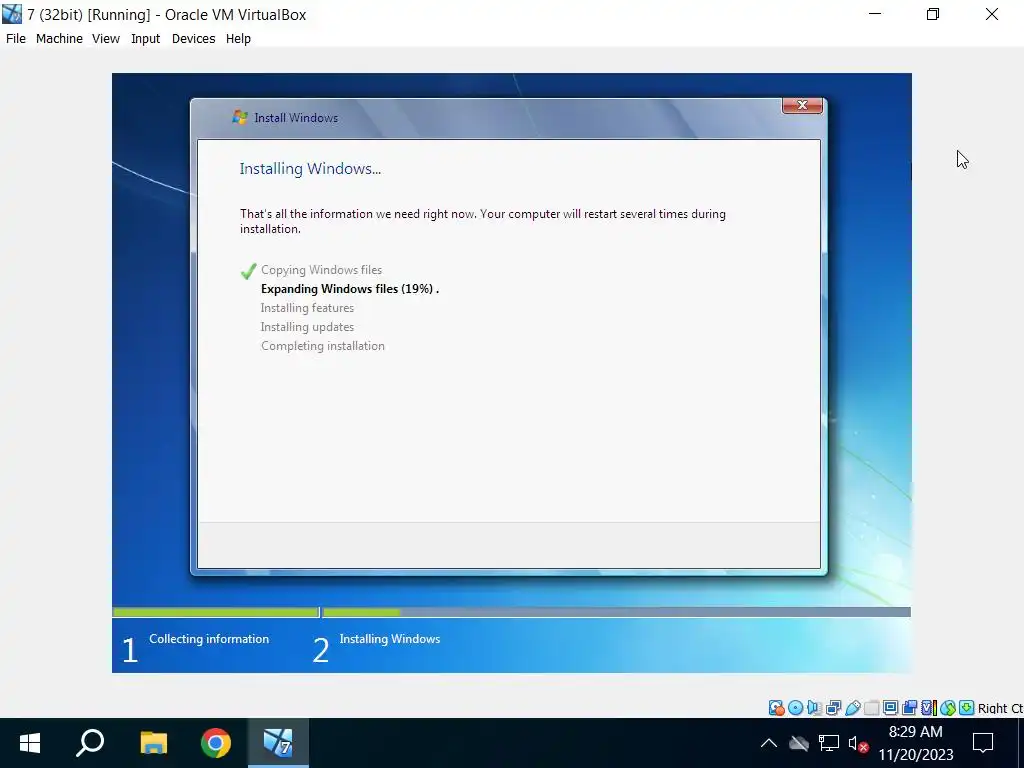Click step 2 Installing Windows label

point(390,639)
